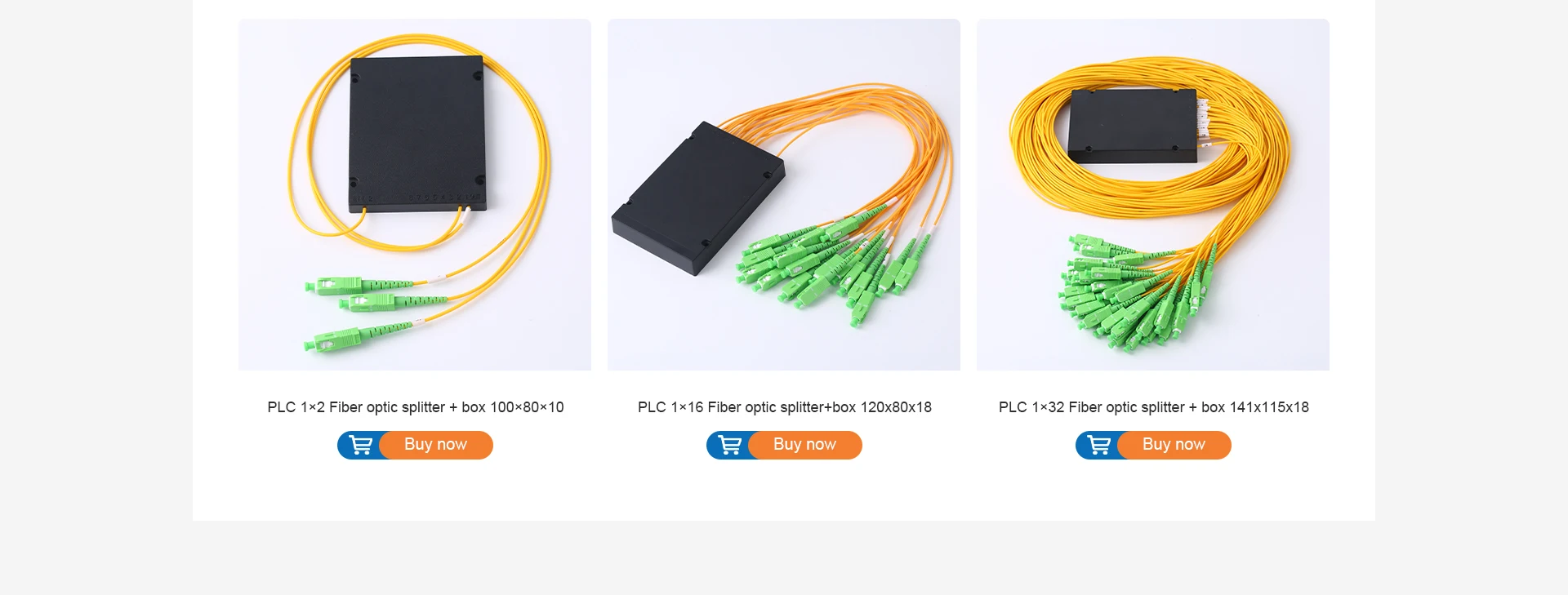Click black box in 1×16 splitter photo

(x=698, y=199)
